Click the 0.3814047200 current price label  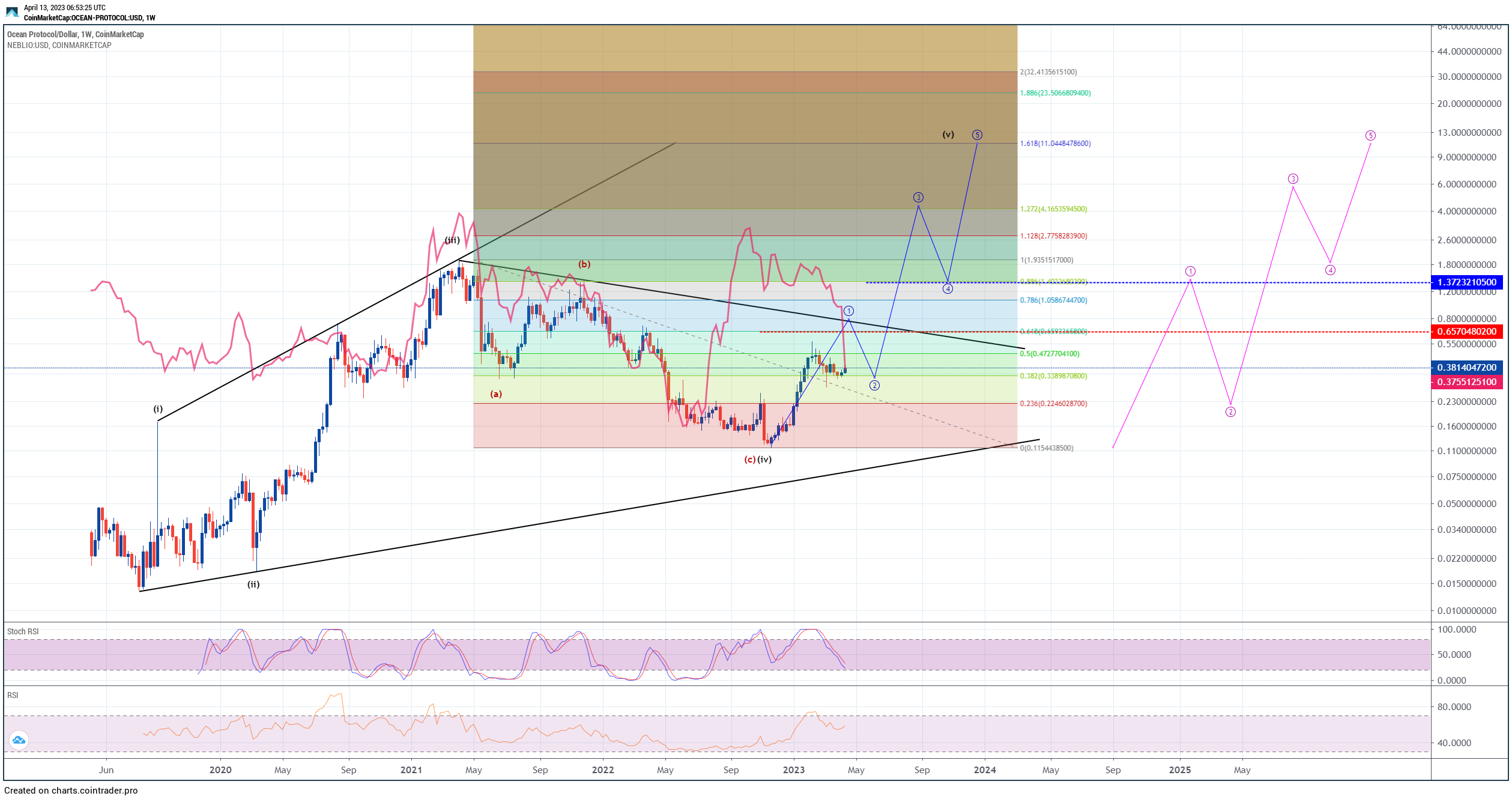1466,368
